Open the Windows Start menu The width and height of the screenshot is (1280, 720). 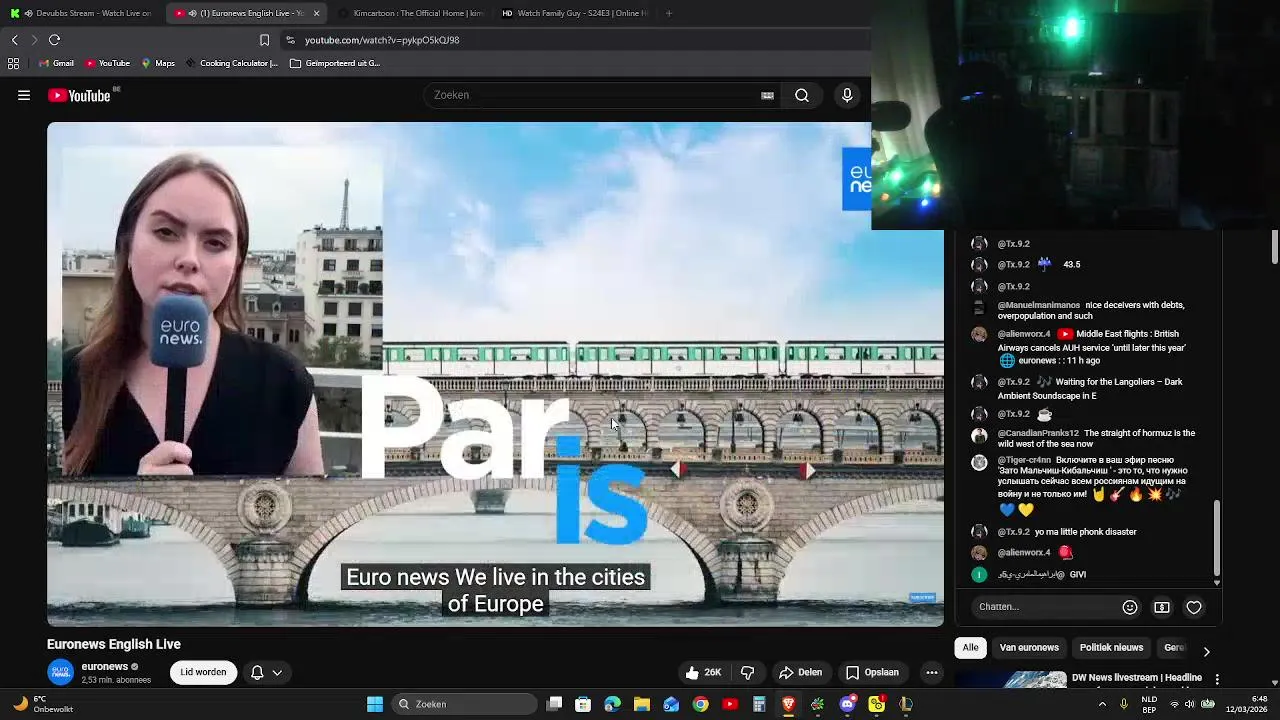pos(375,704)
